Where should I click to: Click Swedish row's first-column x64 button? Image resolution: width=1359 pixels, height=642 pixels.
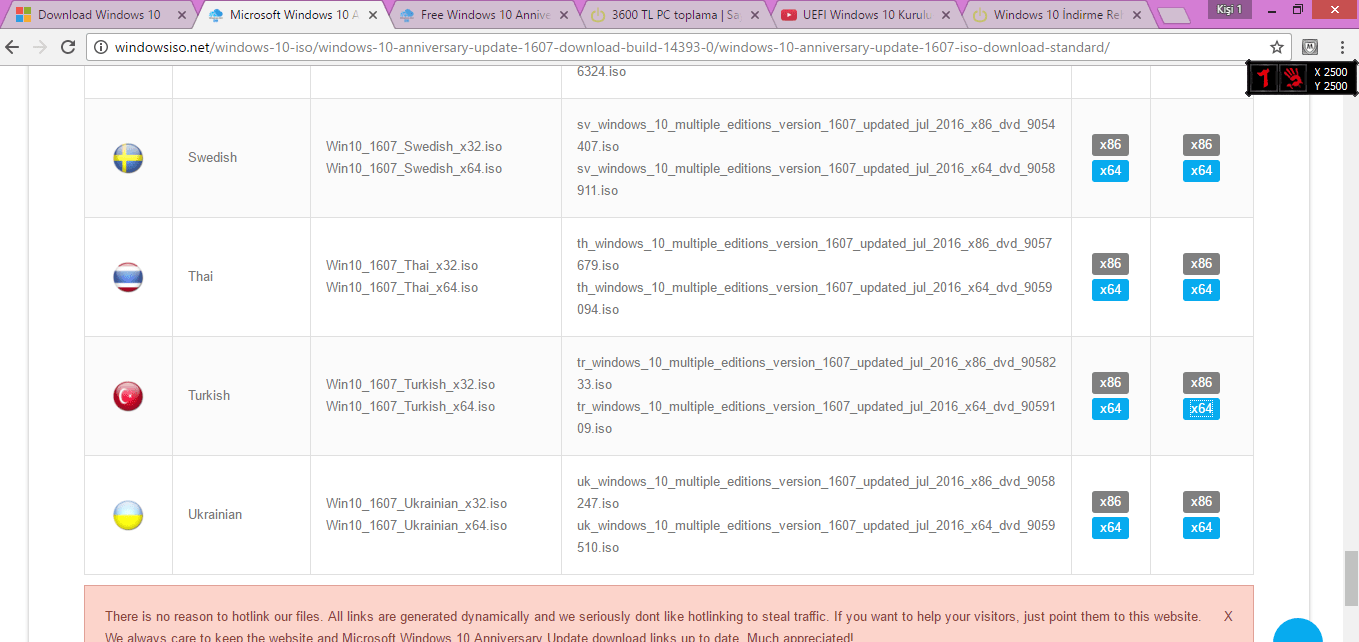point(1110,171)
